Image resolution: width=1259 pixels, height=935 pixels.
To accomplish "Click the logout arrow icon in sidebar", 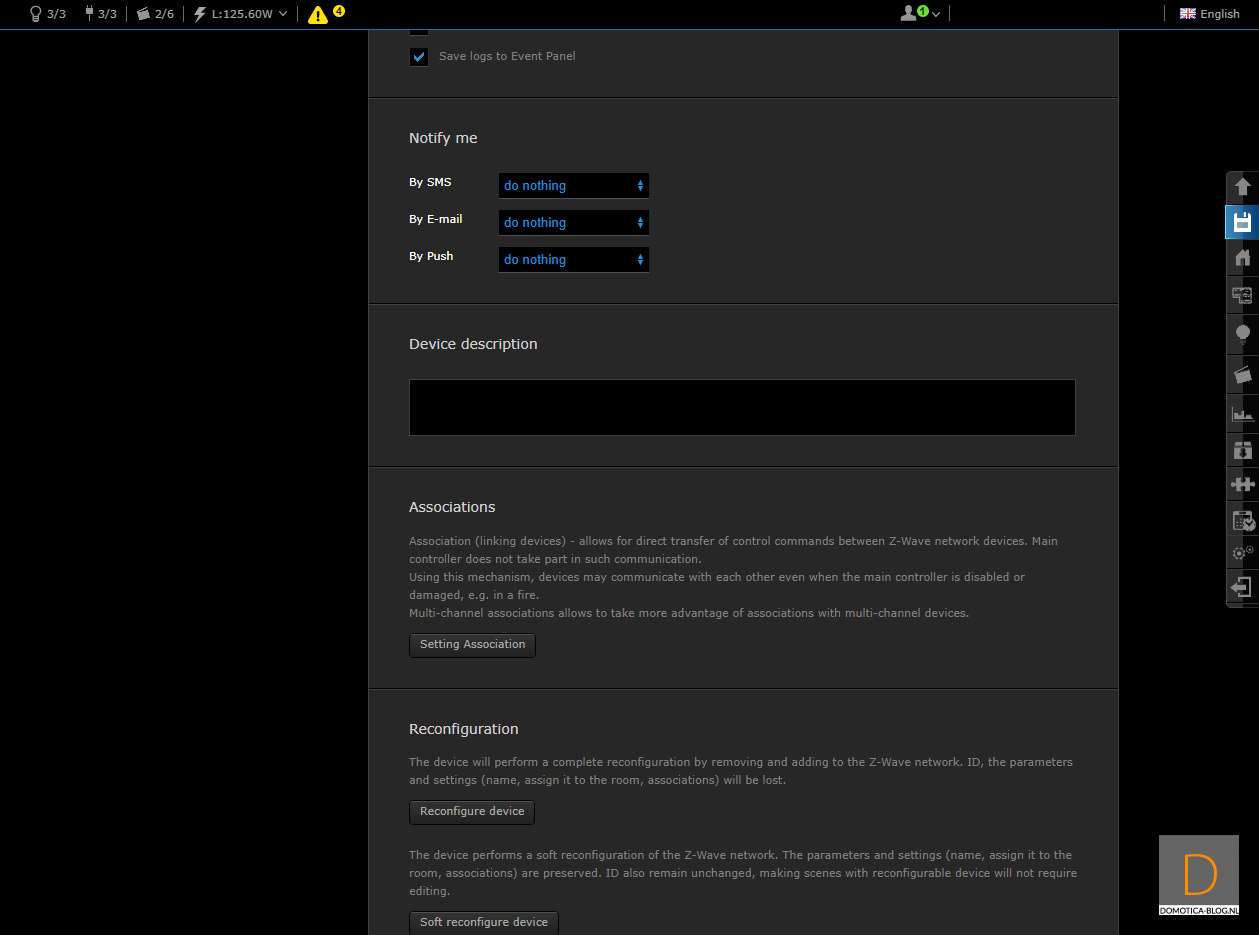I will [1242, 587].
